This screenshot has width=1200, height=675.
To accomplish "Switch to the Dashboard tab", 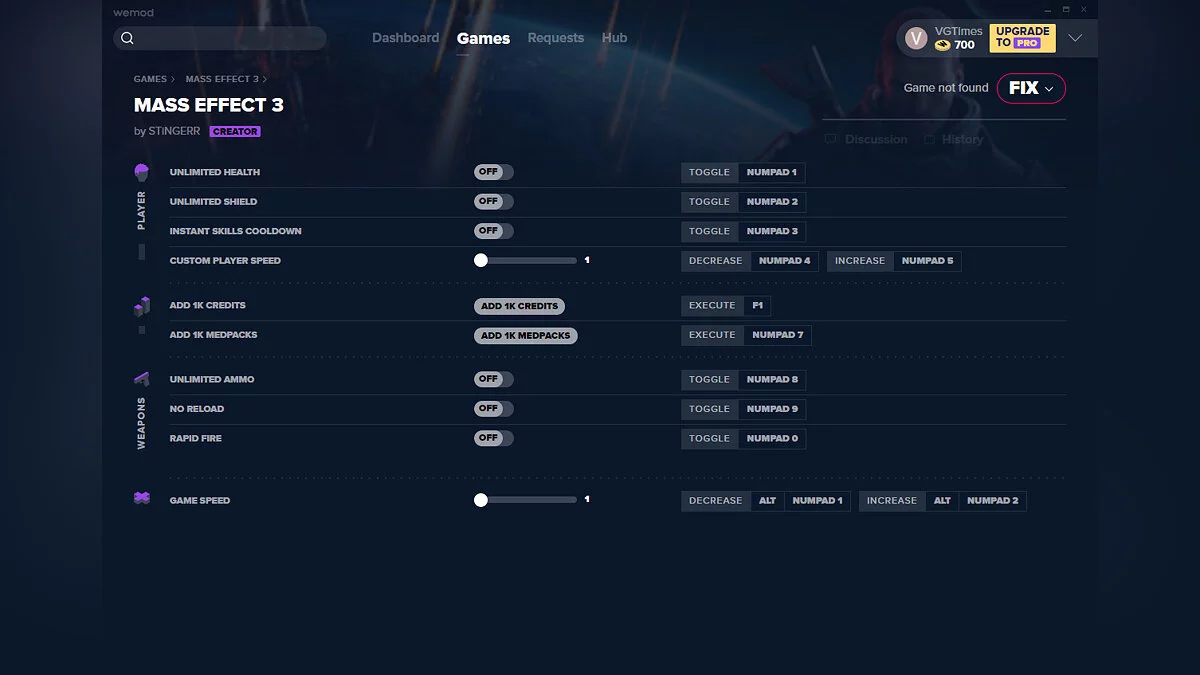I will click(x=405, y=38).
